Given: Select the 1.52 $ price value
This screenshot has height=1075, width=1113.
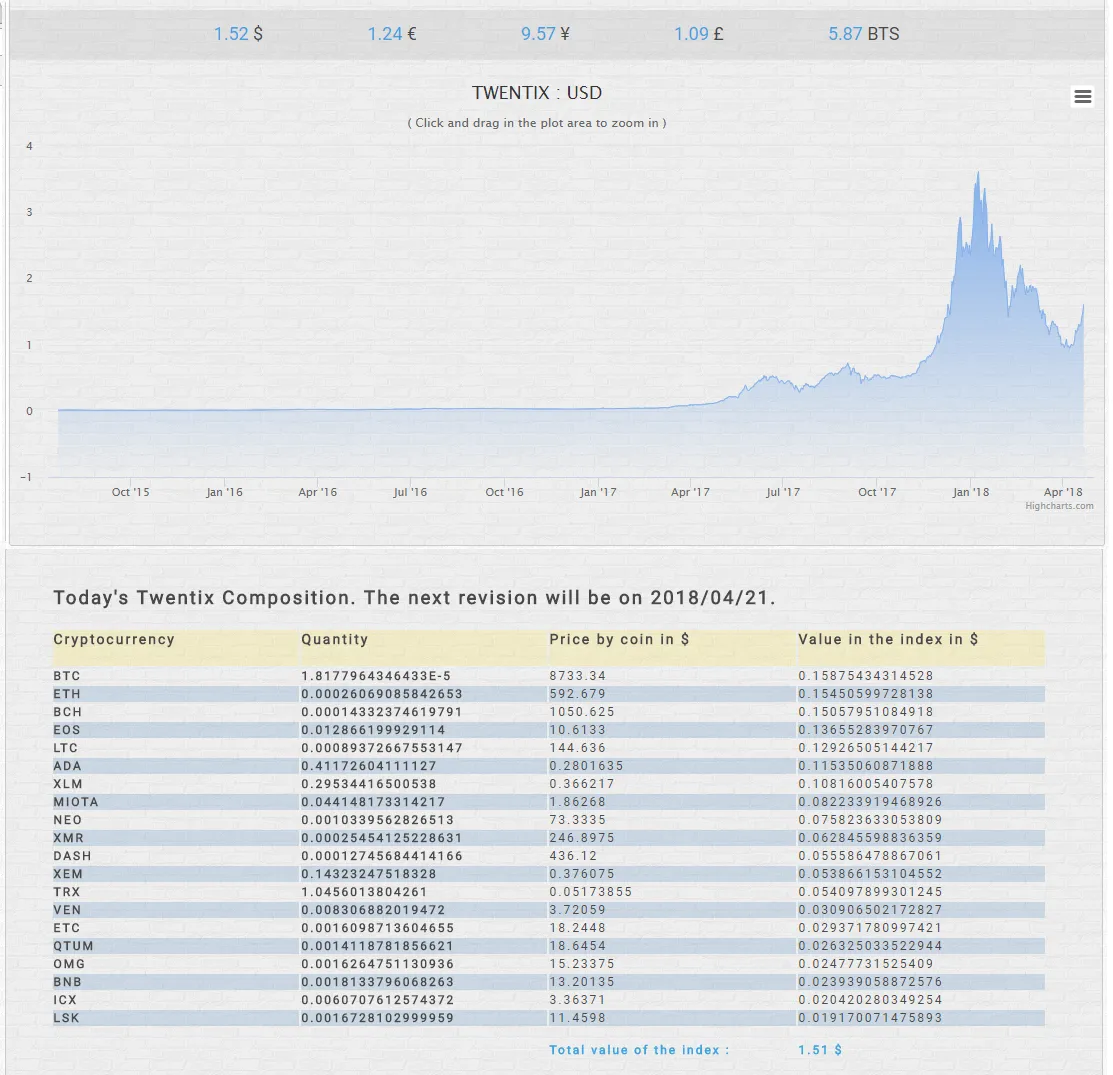Looking at the screenshot, I should pyautogui.click(x=238, y=33).
